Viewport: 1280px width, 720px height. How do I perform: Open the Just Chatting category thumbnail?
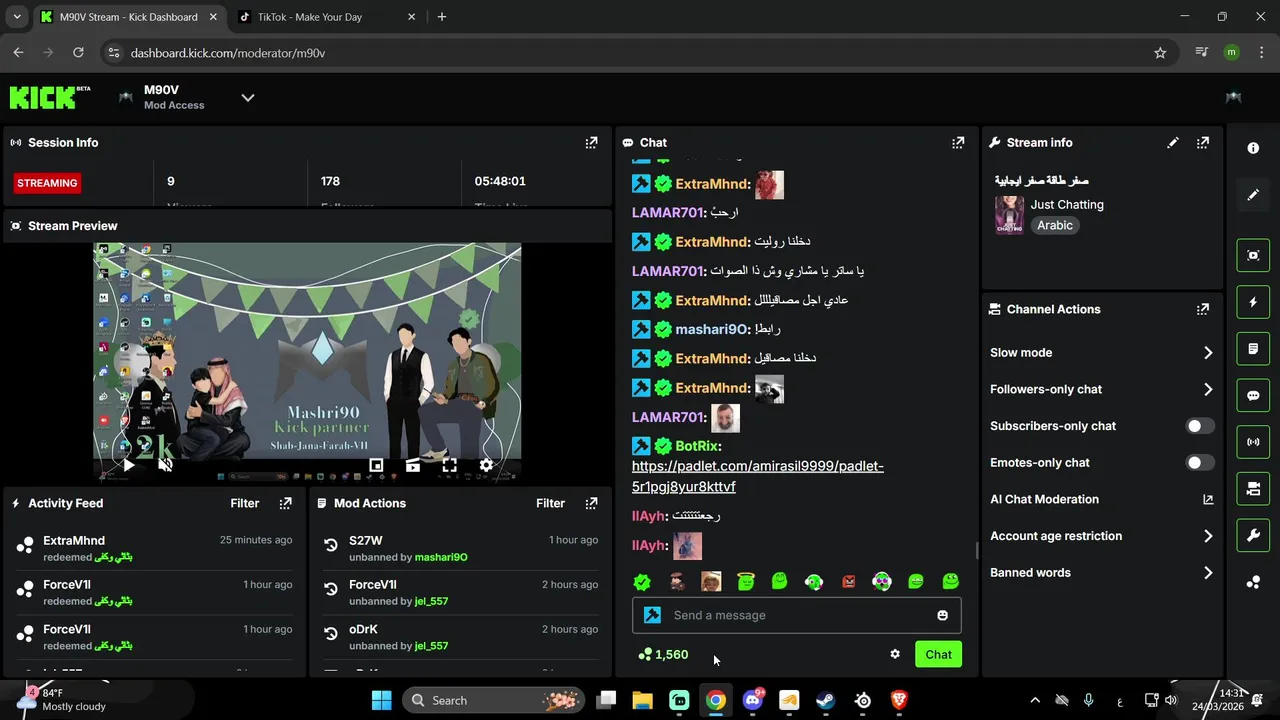pos(1009,215)
